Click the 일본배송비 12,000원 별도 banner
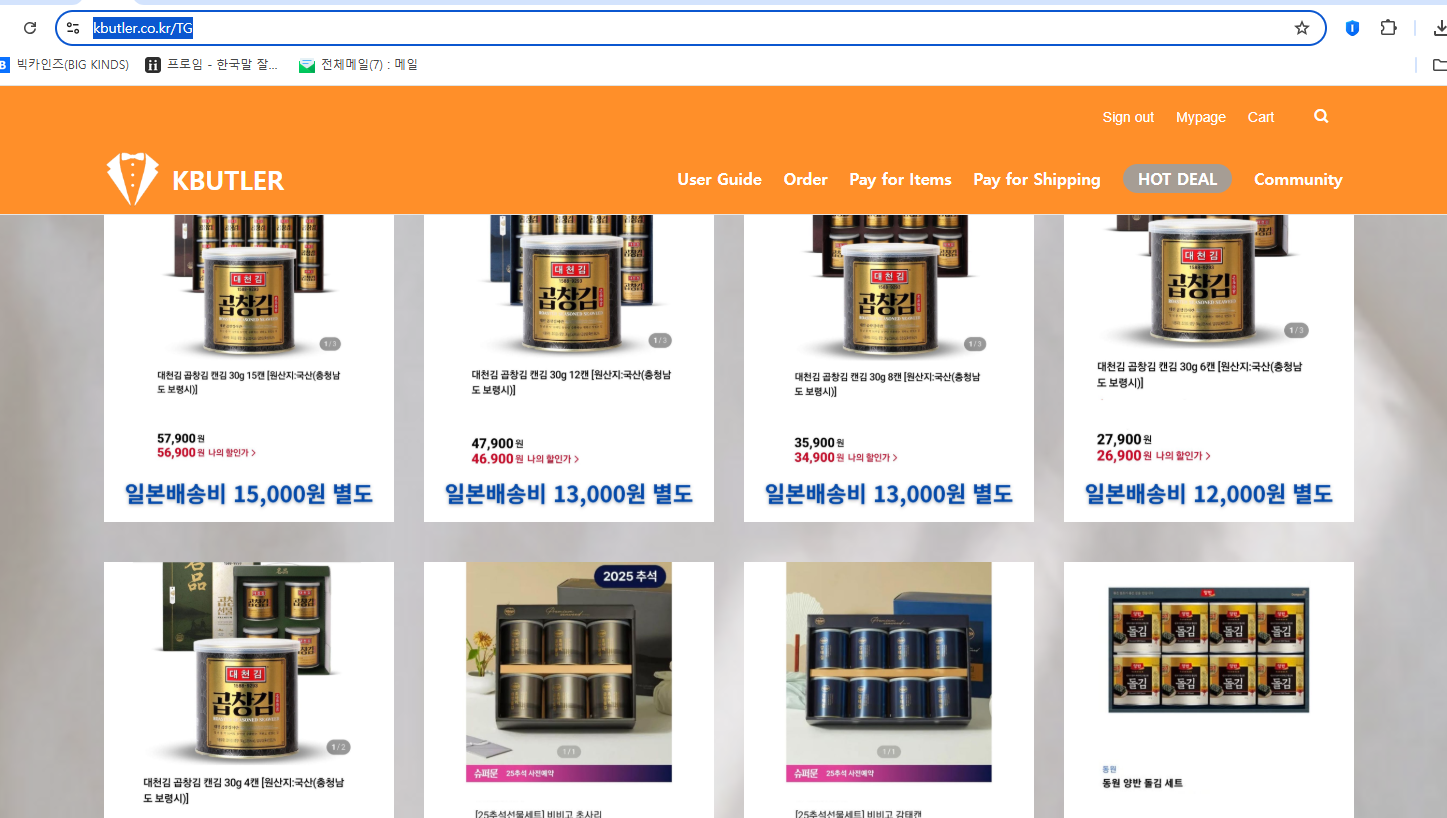The width and height of the screenshot is (1447, 818). 1208,494
